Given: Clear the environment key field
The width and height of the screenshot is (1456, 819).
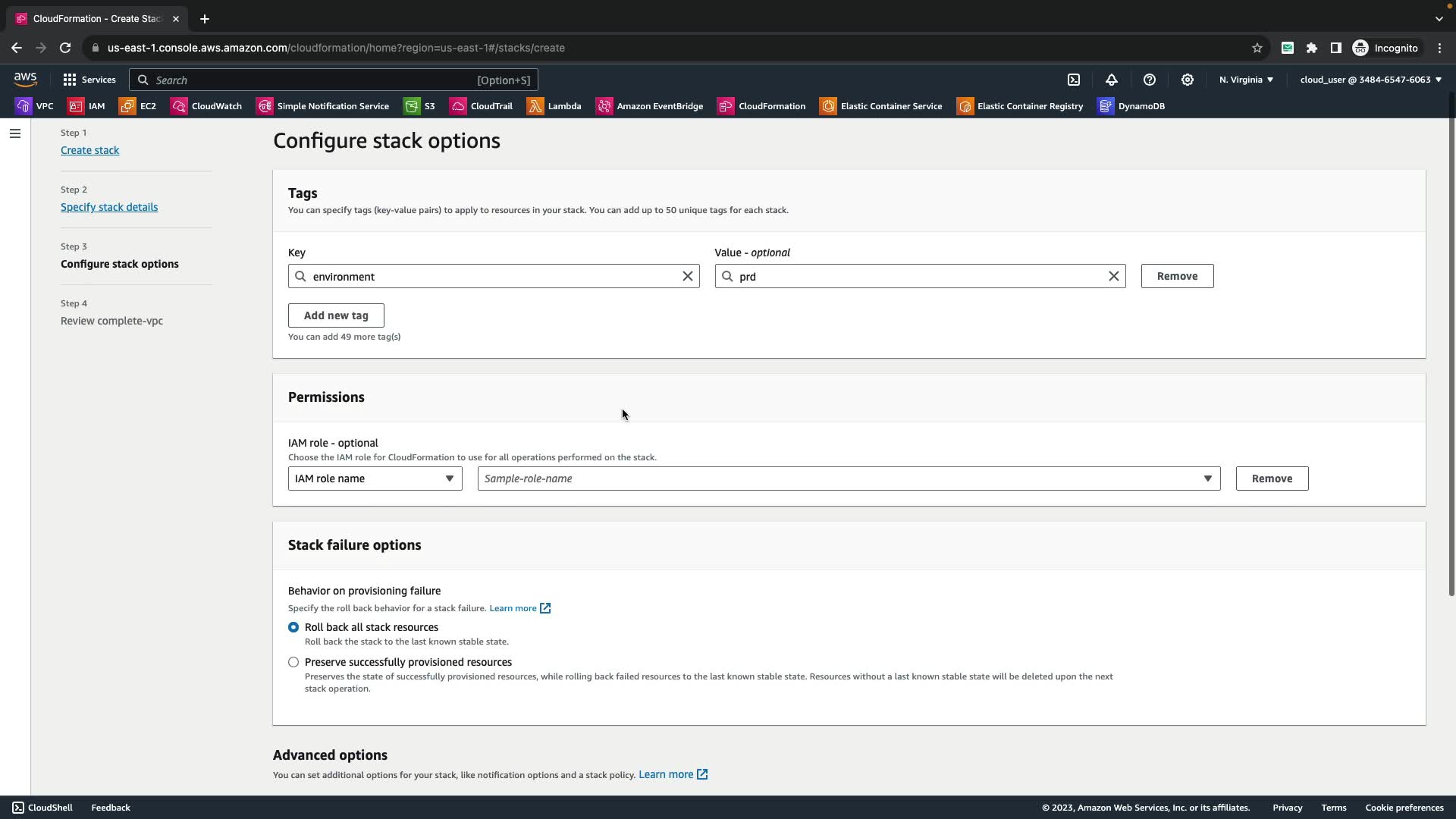Looking at the screenshot, I should point(688,276).
